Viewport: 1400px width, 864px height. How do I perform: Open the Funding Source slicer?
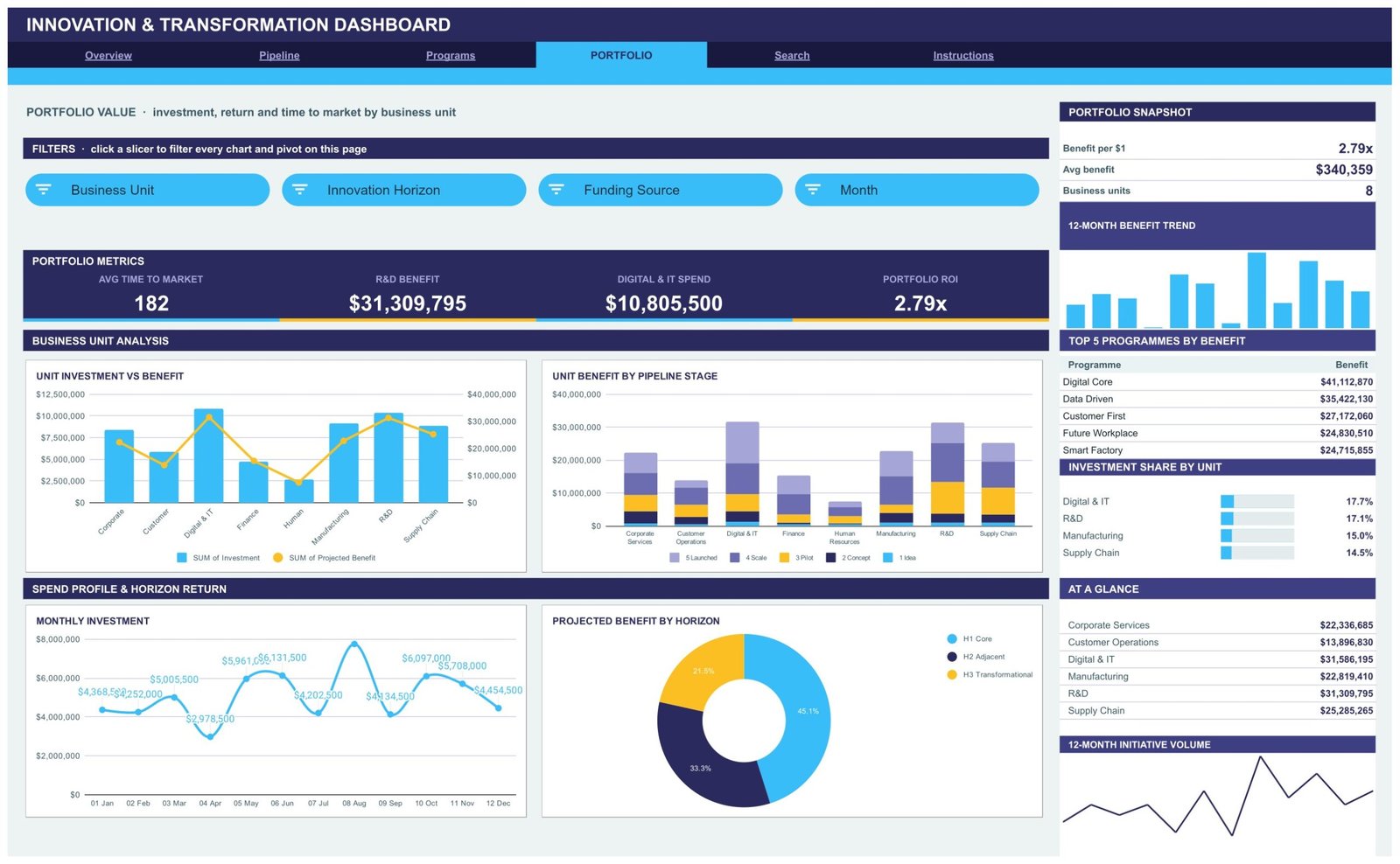pyautogui.click(x=661, y=190)
